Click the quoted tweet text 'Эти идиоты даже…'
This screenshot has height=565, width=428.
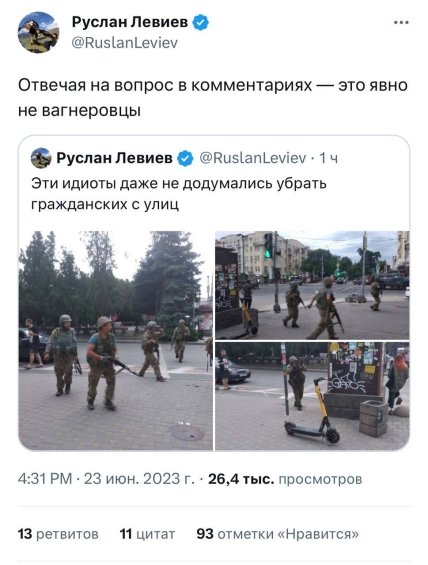tap(179, 194)
